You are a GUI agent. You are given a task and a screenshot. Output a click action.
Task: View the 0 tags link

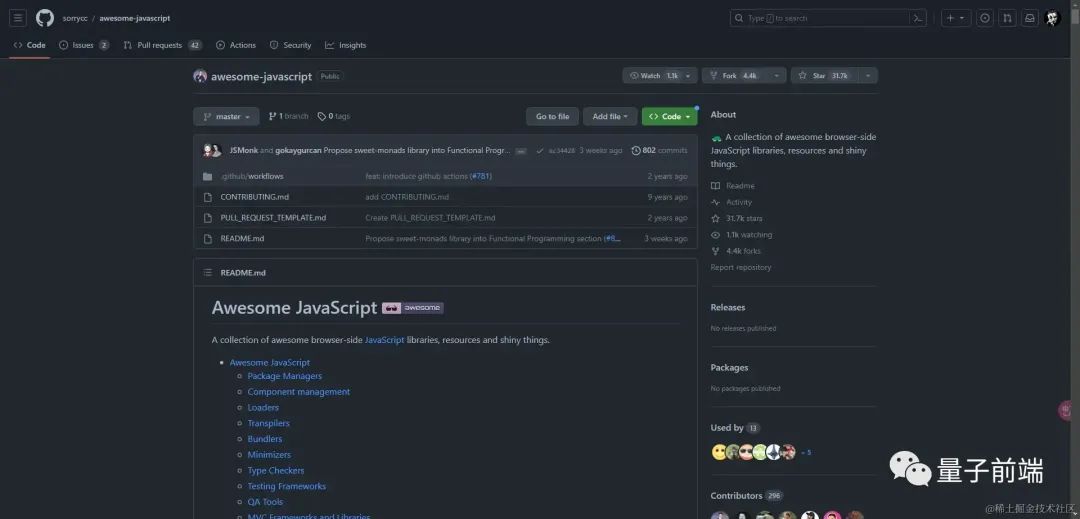(x=333, y=116)
